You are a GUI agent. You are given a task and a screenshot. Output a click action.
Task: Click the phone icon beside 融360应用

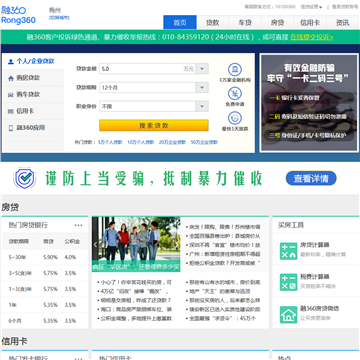tap(11, 128)
